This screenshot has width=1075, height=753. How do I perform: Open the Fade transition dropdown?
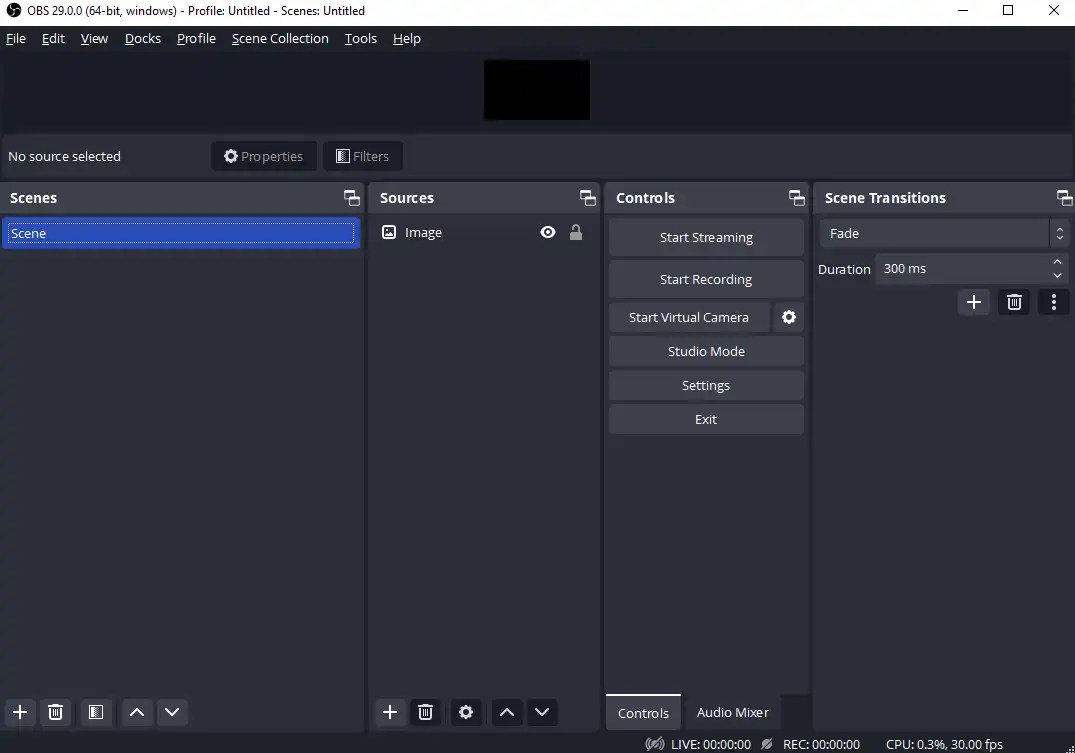(940, 233)
